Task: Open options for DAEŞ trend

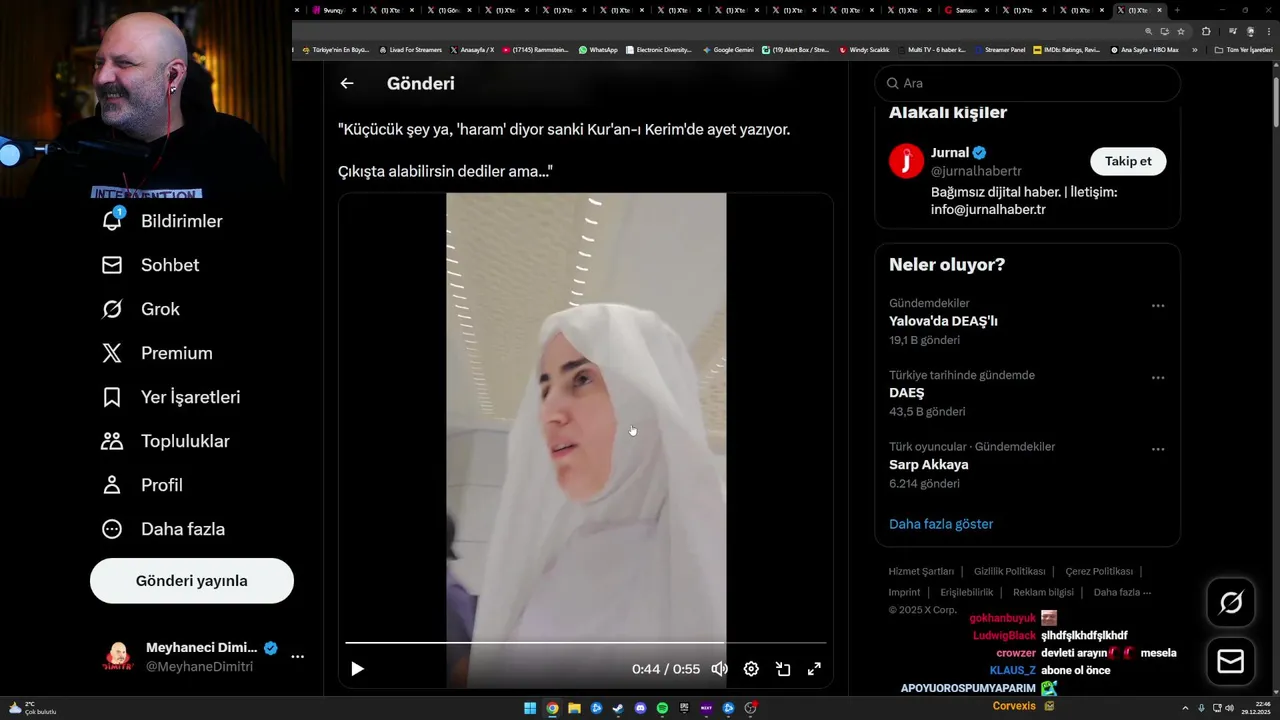Action: coord(1158,378)
